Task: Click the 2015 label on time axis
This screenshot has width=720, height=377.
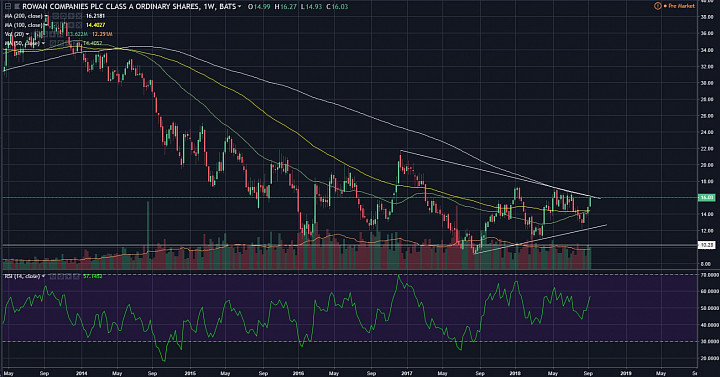Action: 190,373
